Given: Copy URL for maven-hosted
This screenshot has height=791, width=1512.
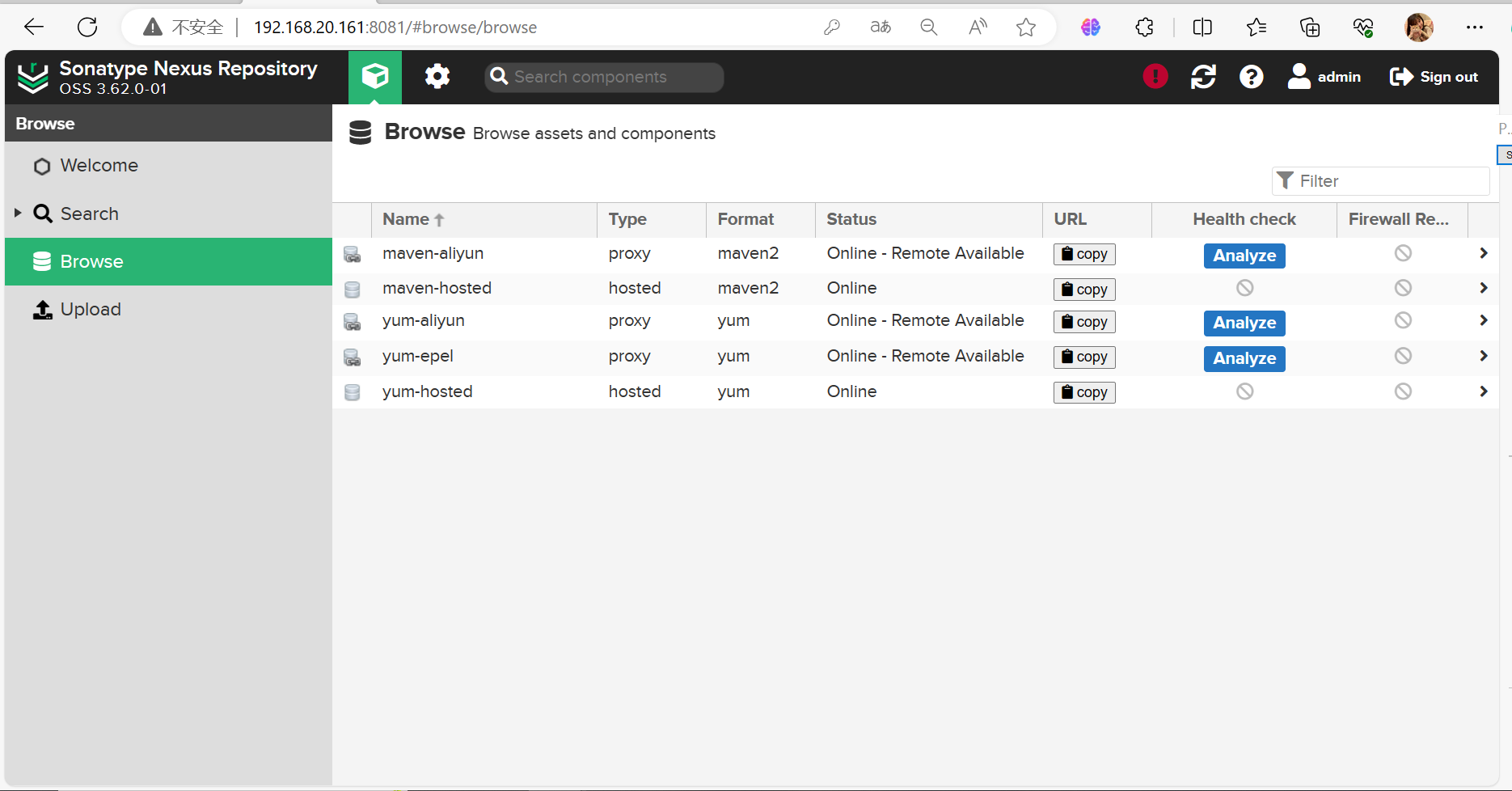Looking at the screenshot, I should [x=1084, y=290].
